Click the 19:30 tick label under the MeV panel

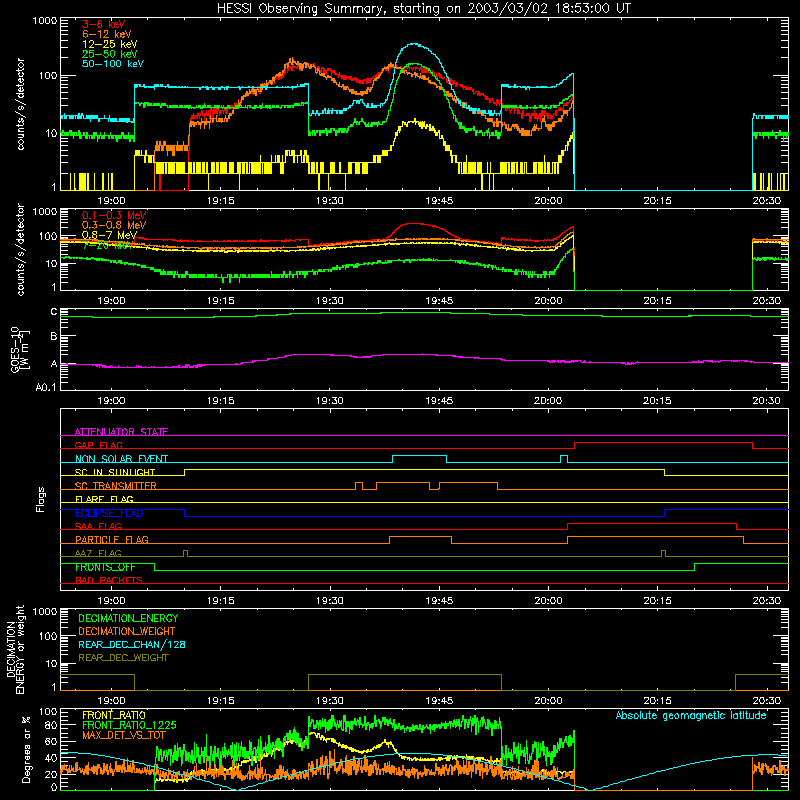pyautogui.click(x=330, y=301)
